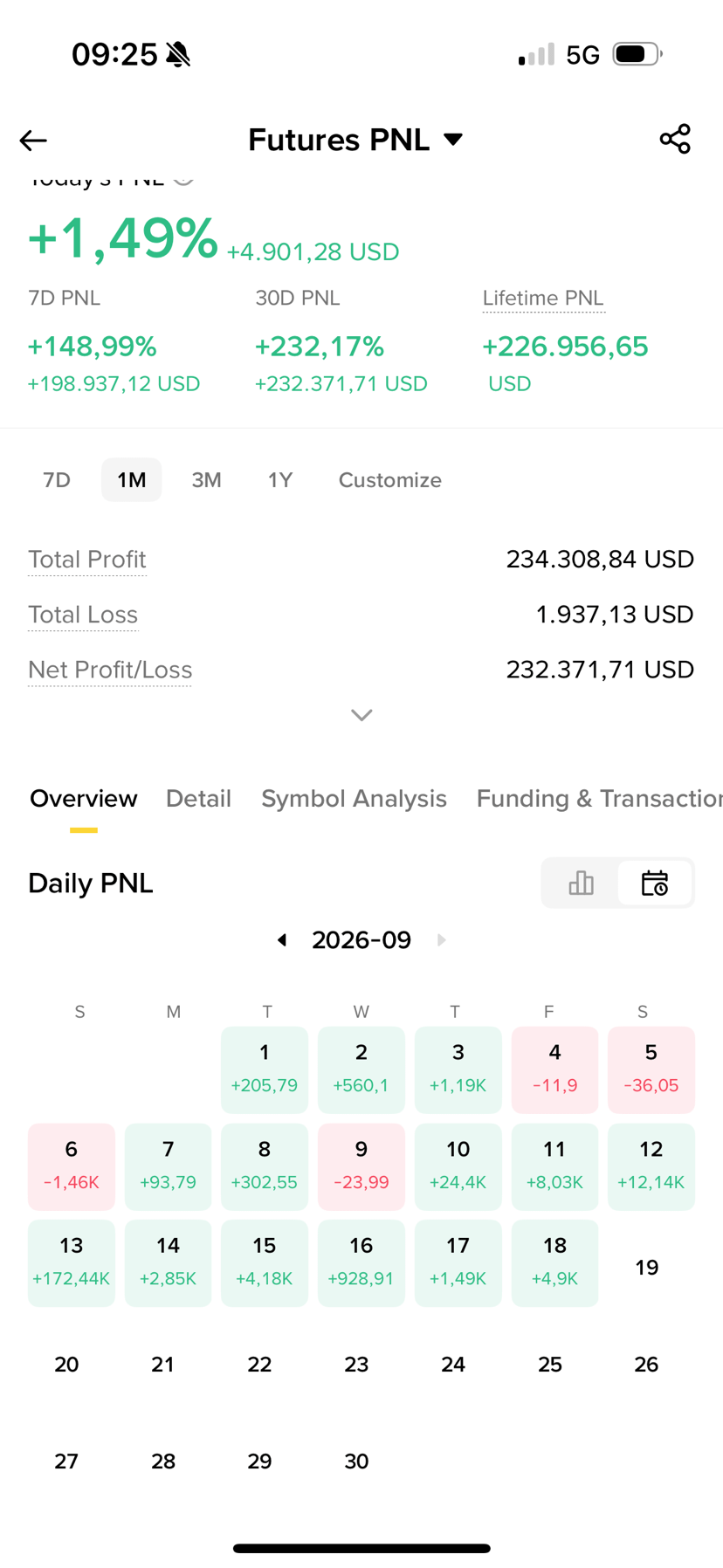Open Futures PNL dropdown arrow
This screenshot has width=723, height=1568.
click(453, 140)
